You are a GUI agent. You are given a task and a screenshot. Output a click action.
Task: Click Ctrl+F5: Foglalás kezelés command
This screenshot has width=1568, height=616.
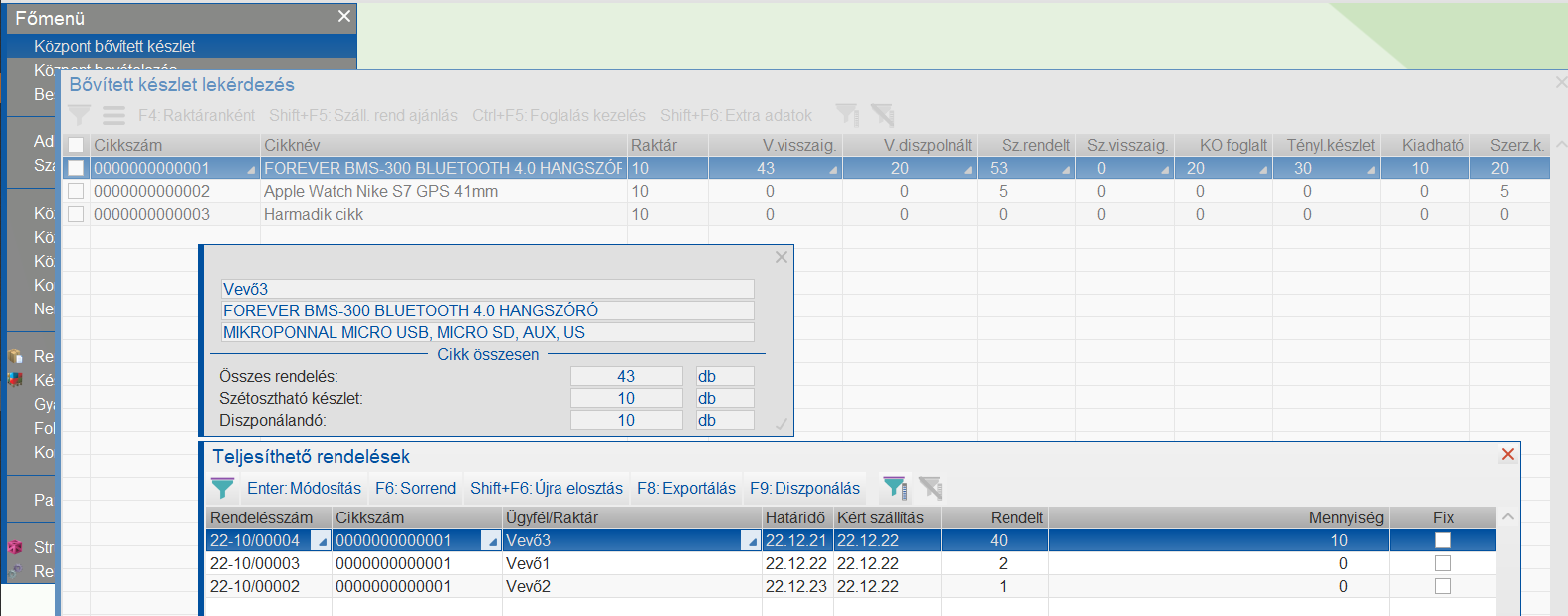coord(559,115)
